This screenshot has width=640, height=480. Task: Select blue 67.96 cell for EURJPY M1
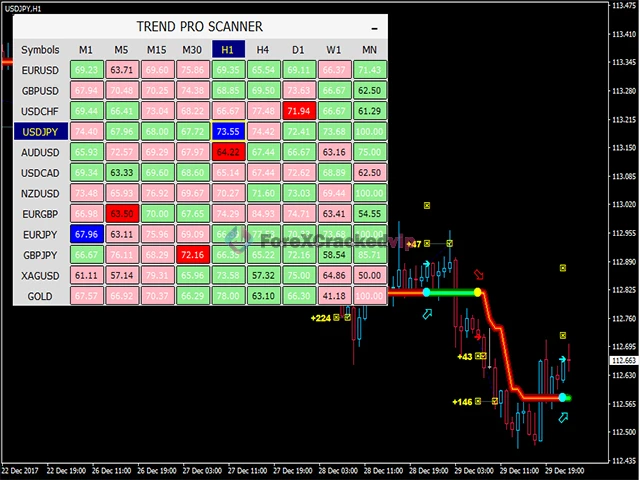86,234
